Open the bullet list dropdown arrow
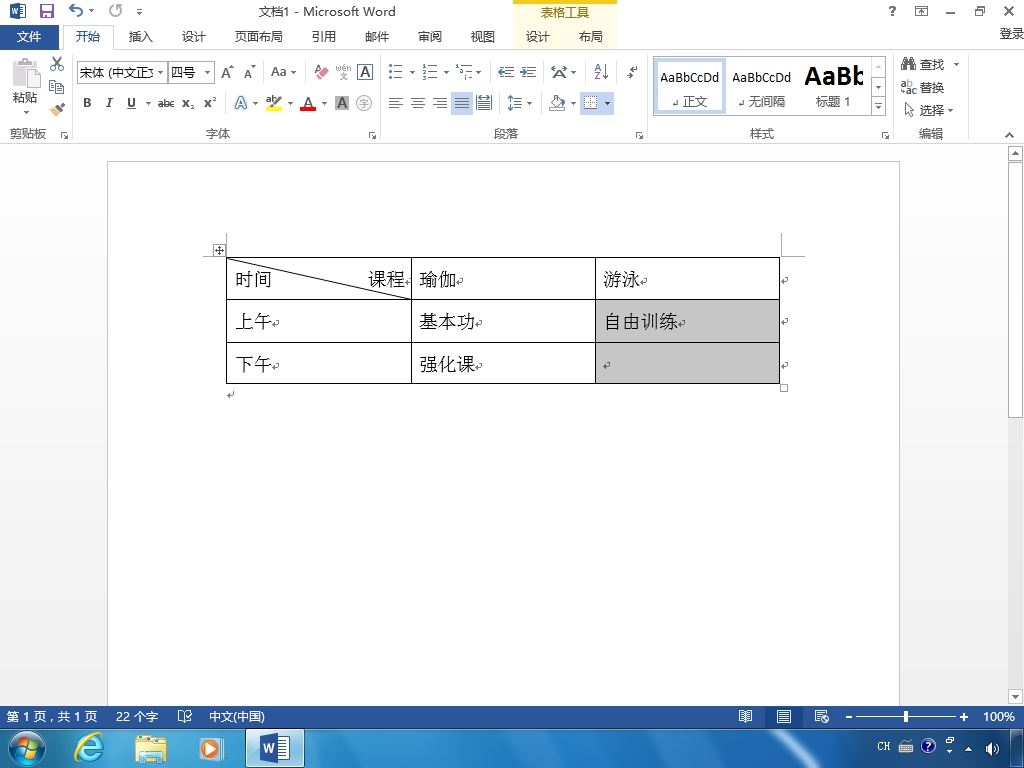Viewport: 1024px width, 768px height. click(x=412, y=72)
